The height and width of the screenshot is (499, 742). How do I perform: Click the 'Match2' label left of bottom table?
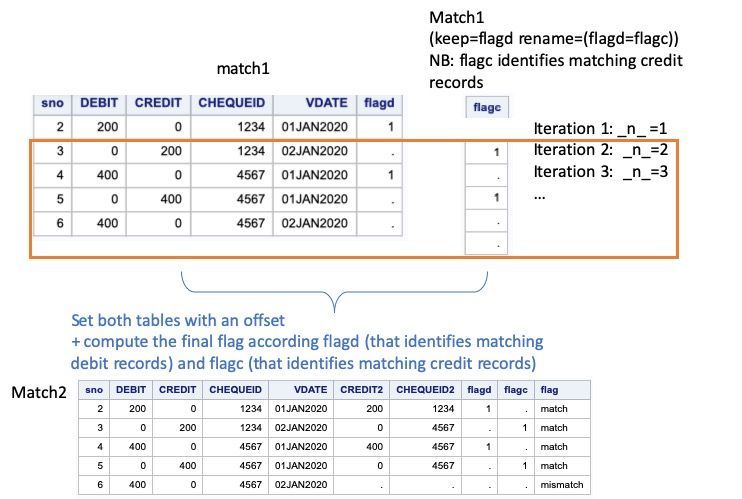(x=38, y=392)
